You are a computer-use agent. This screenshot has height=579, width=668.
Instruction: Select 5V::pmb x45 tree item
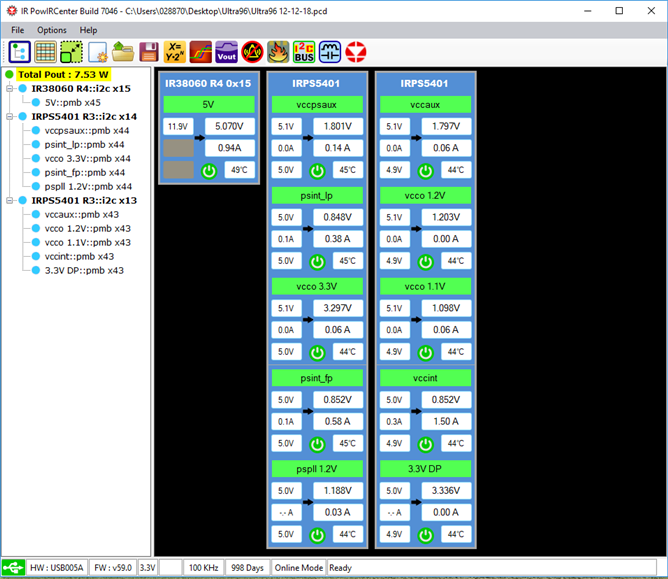point(72,102)
